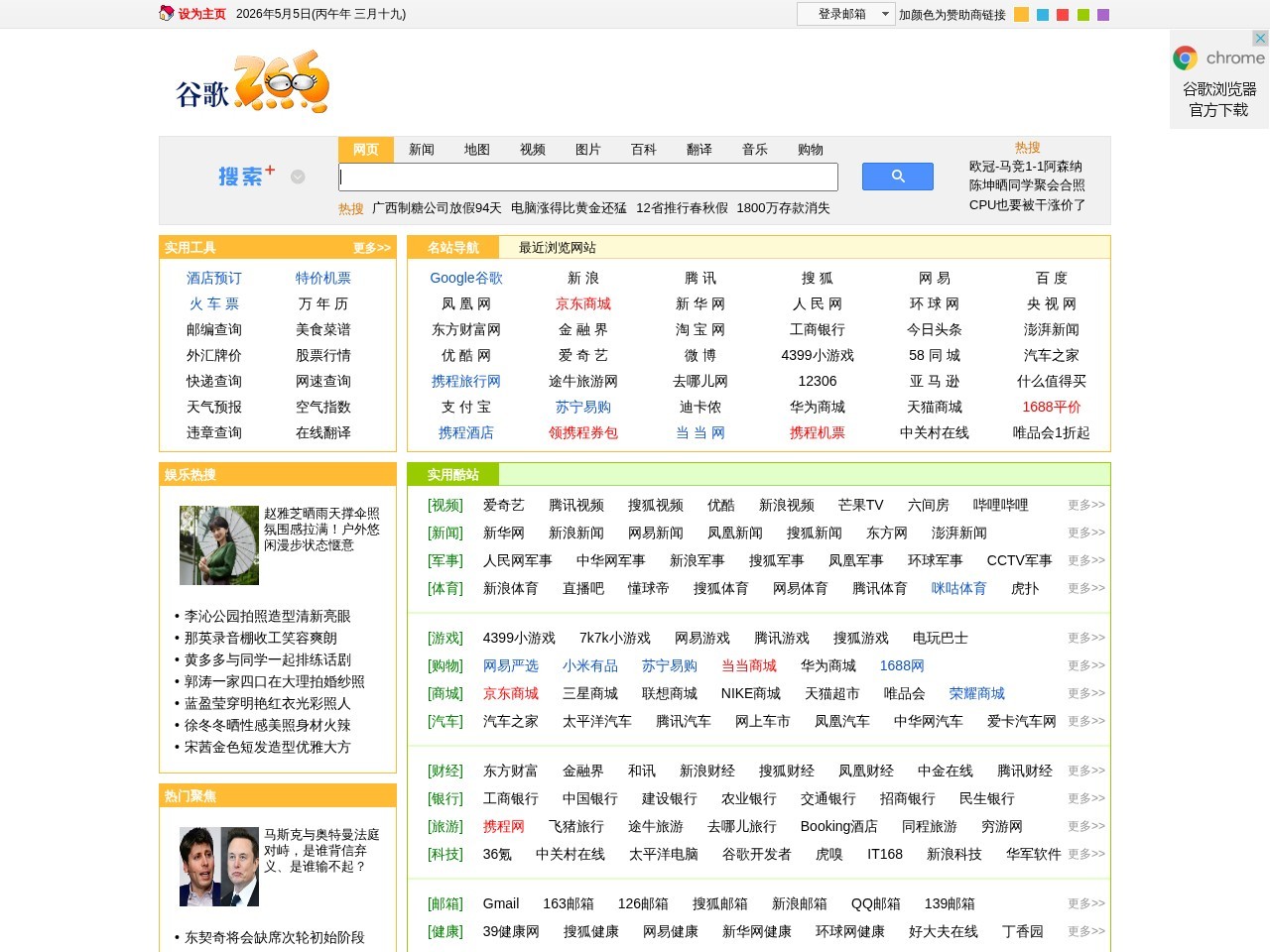Select the 购物 search tab
1270x952 pixels.
(811, 149)
